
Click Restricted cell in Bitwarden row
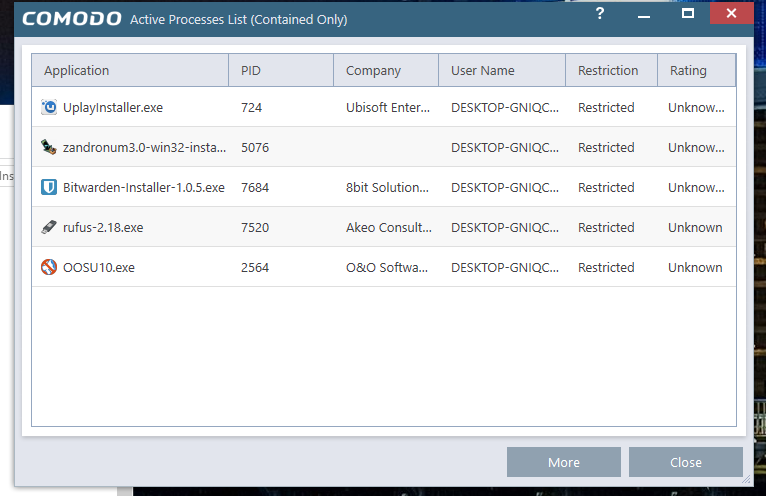(606, 188)
